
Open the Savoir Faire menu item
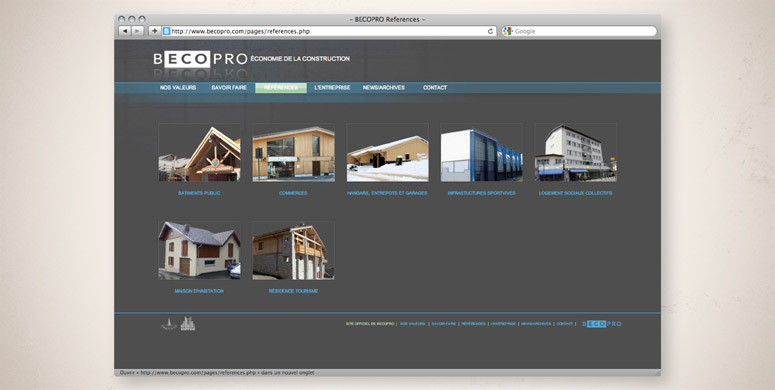(229, 87)
